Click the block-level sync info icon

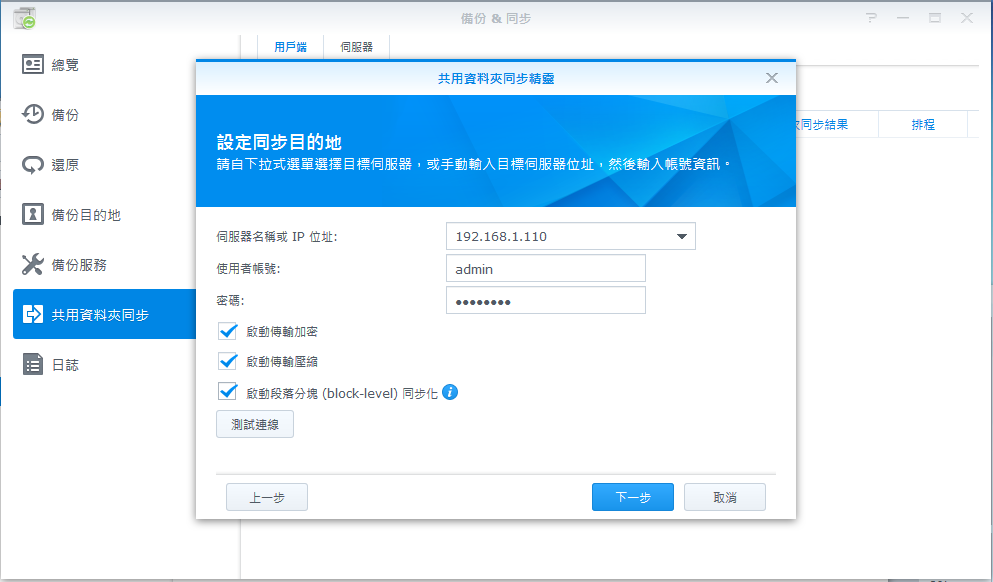pyautogui.click(x=450, y=392)
